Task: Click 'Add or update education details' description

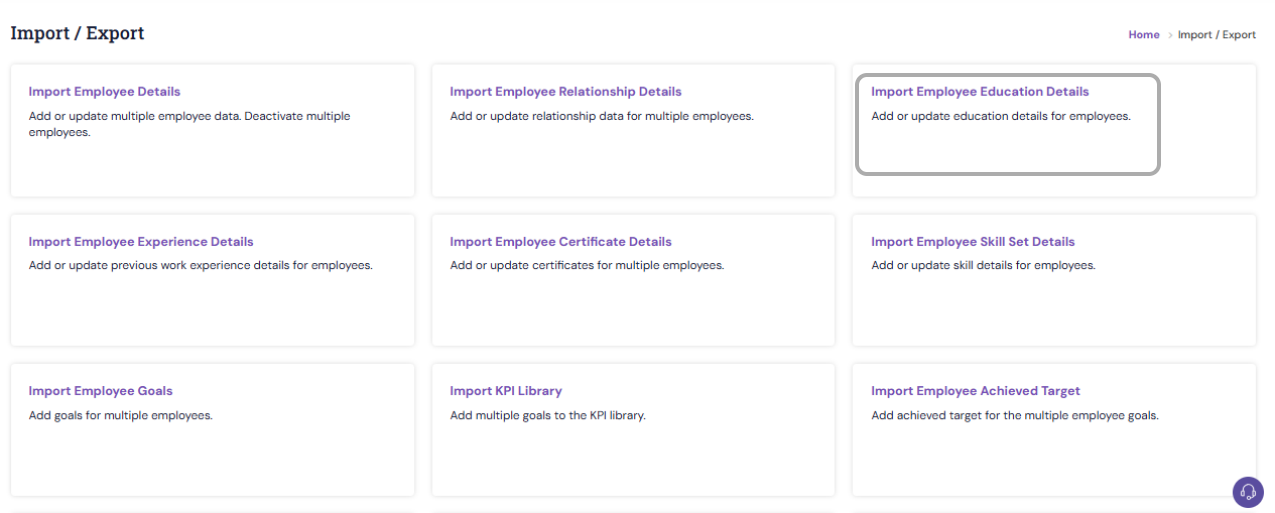Action: pos(1001,116)
